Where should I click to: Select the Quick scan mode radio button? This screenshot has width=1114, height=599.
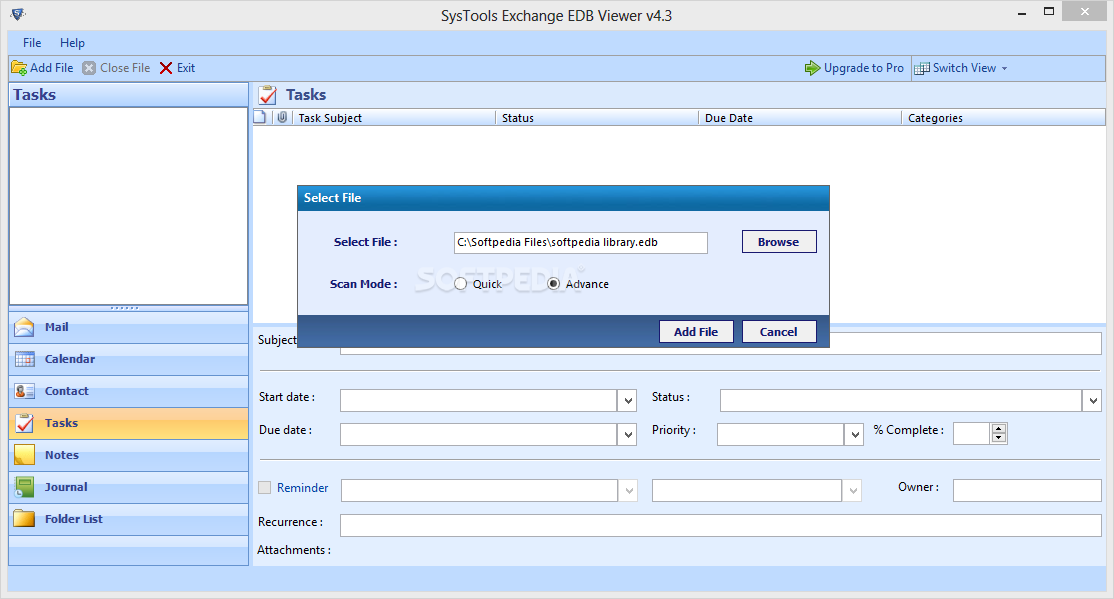pos(460,284)
